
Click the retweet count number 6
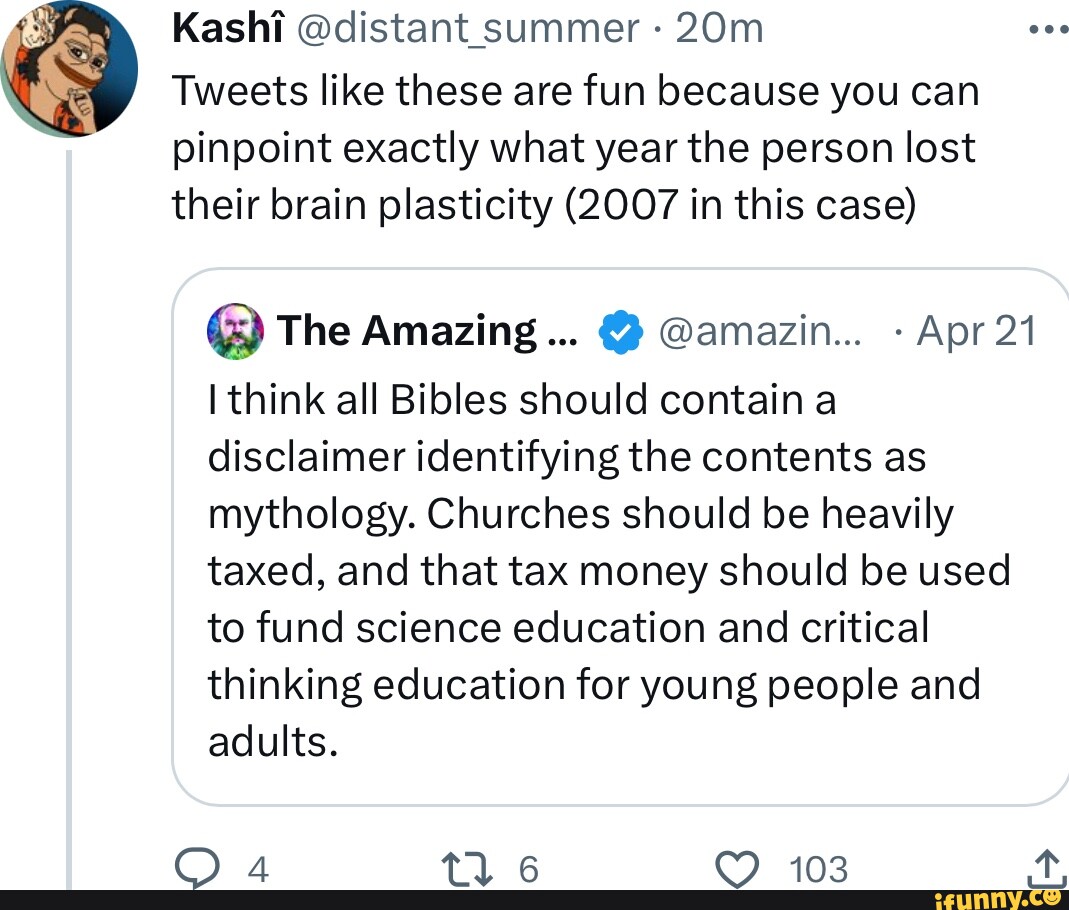tap(530, 869)
